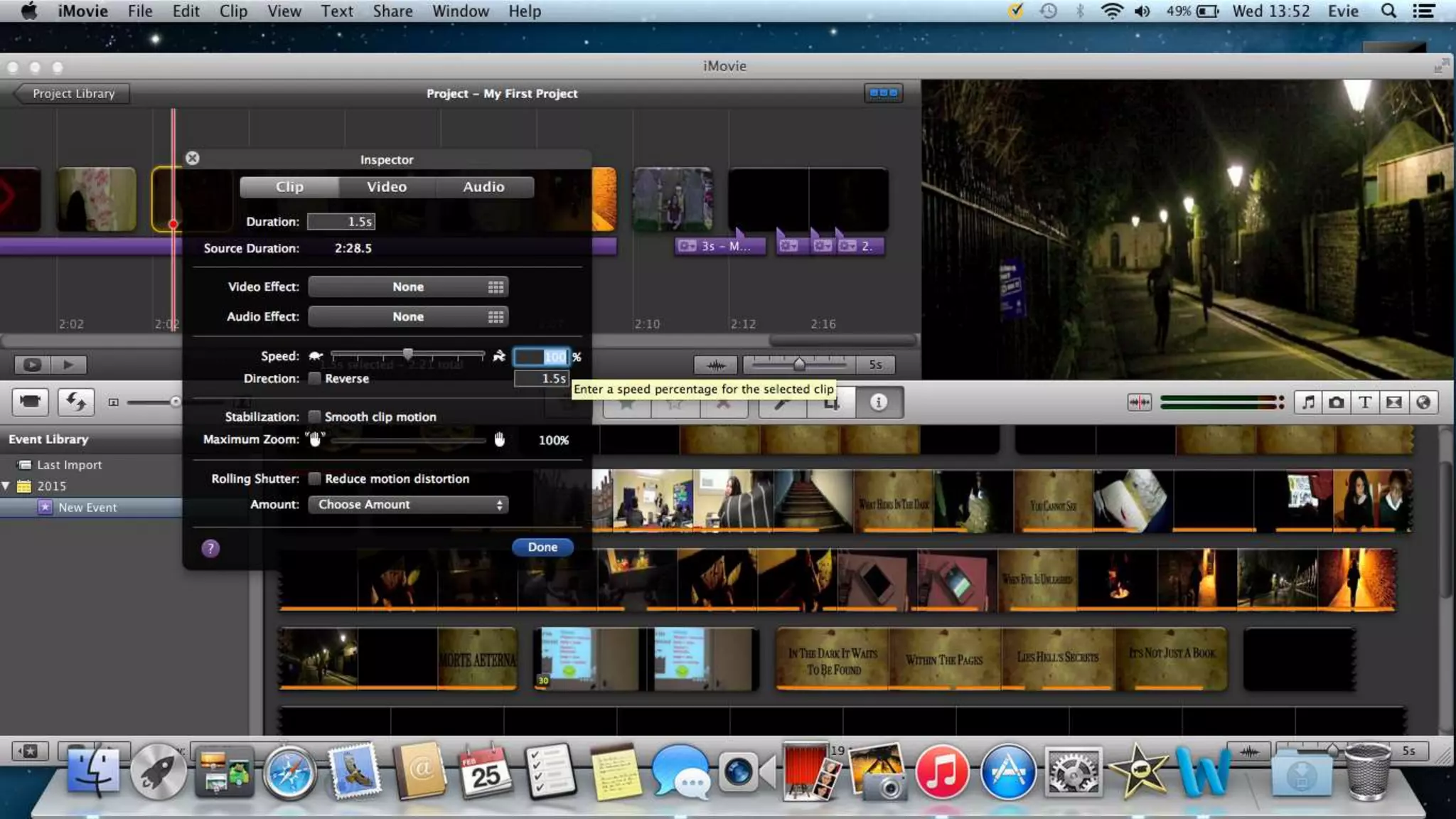Open the Window menu
The height and width of the screenshot is (819, 1456).
461,11
